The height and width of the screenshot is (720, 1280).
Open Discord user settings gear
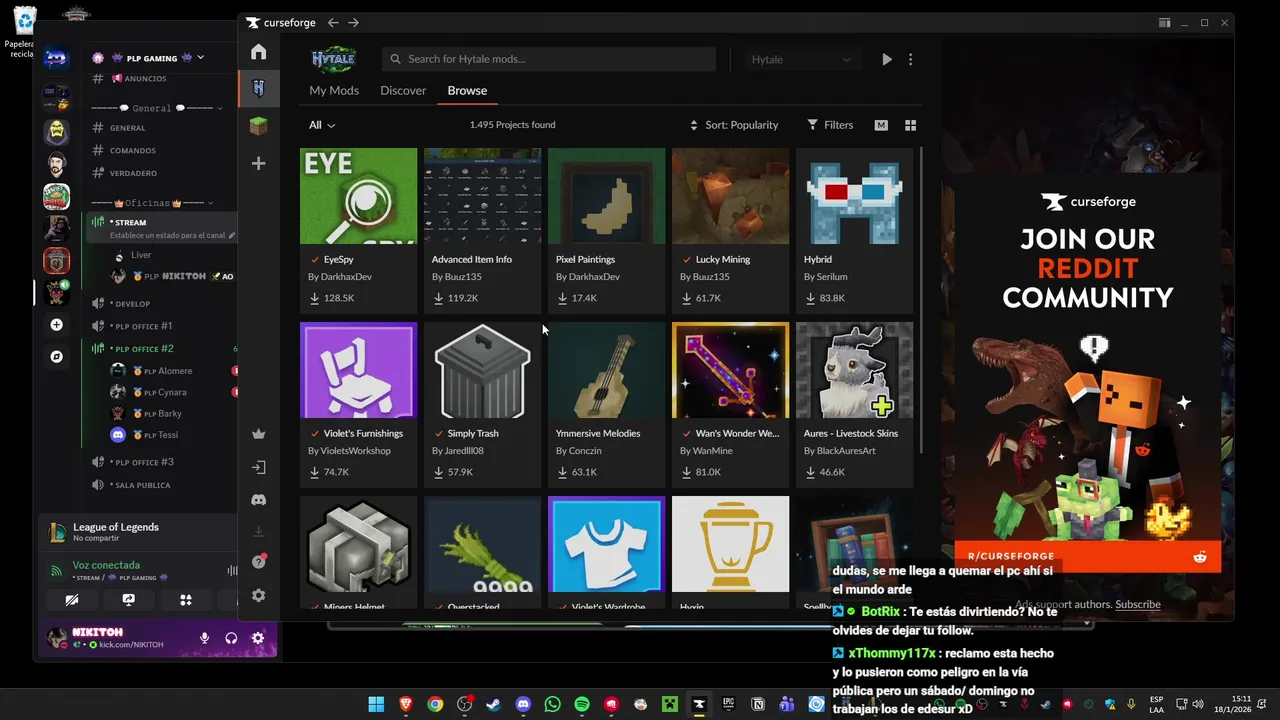[258, 638]
